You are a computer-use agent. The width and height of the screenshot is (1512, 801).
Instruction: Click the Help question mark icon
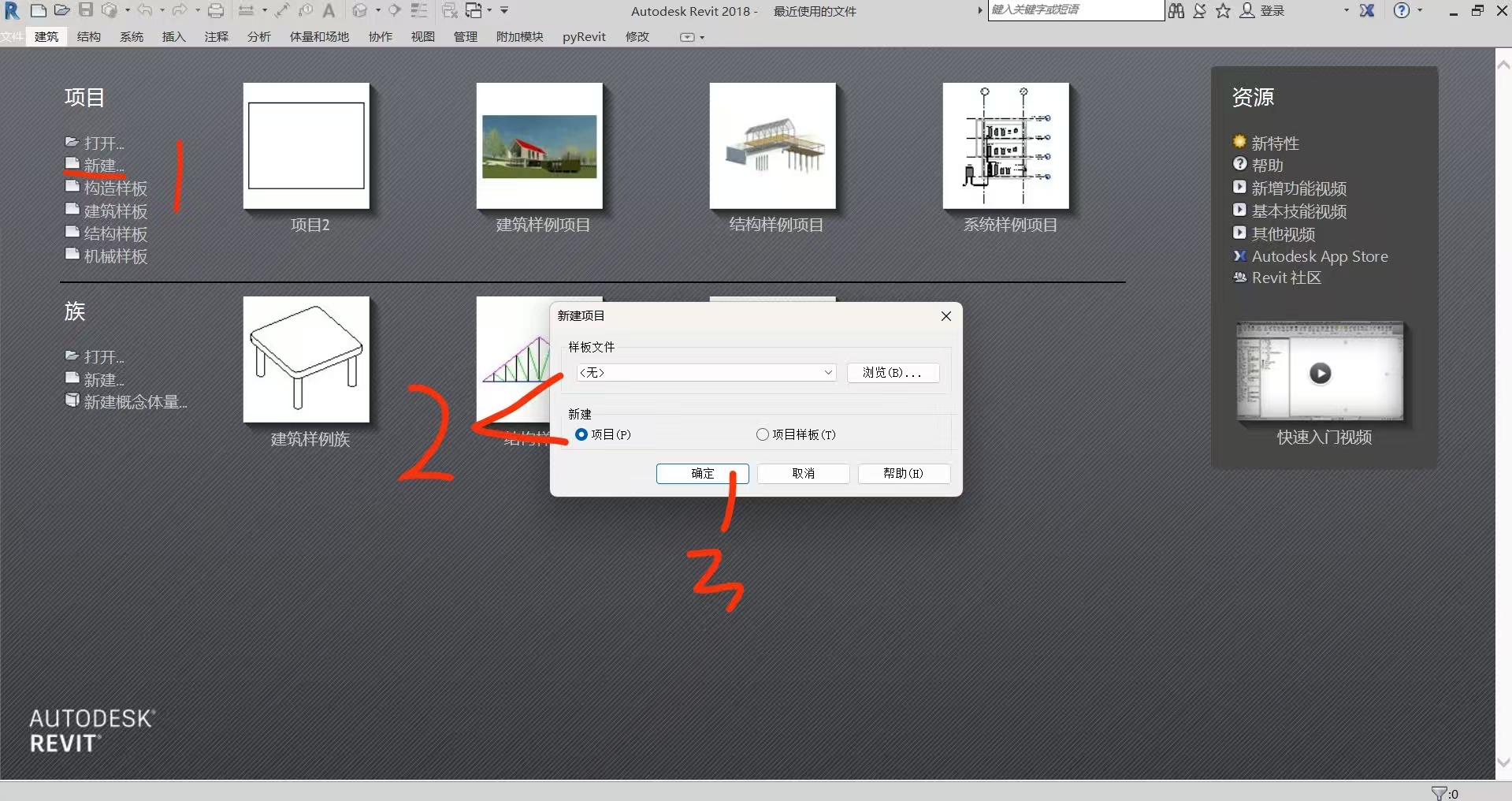1402,10
